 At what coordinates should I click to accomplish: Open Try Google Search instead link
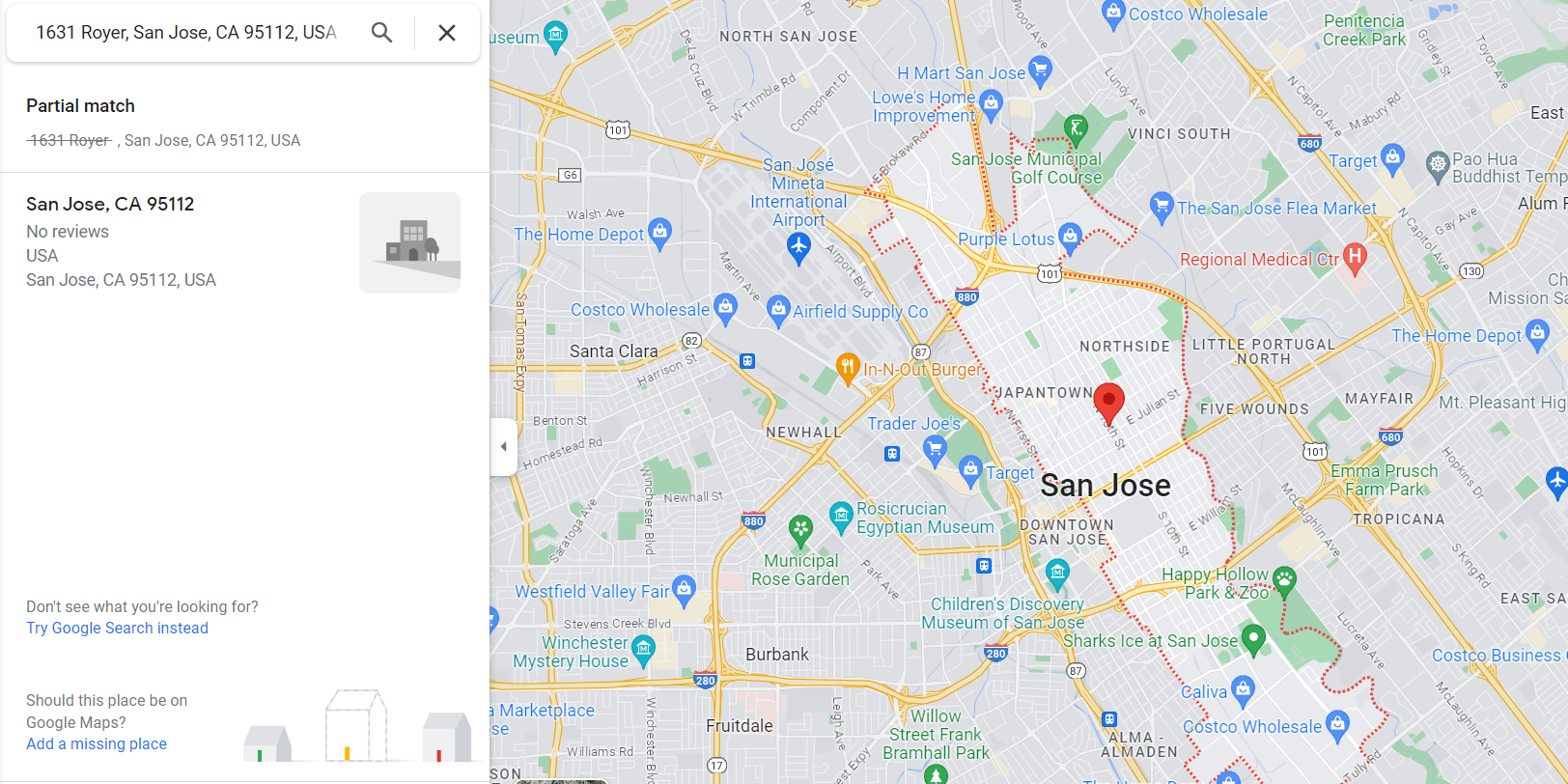click(x=117, y=629)
